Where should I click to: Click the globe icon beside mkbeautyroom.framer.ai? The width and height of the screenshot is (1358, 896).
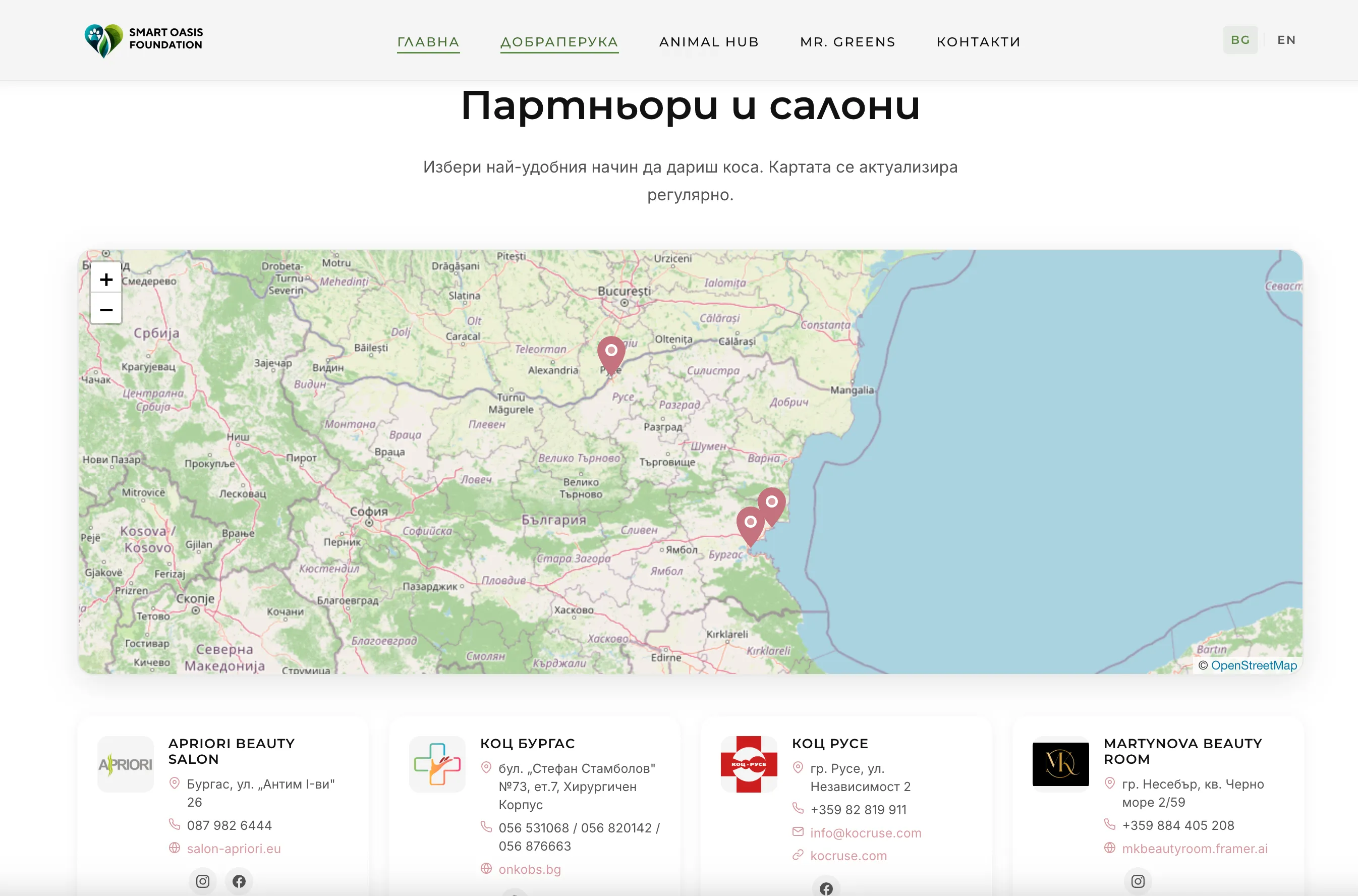tap(1109, 848)
